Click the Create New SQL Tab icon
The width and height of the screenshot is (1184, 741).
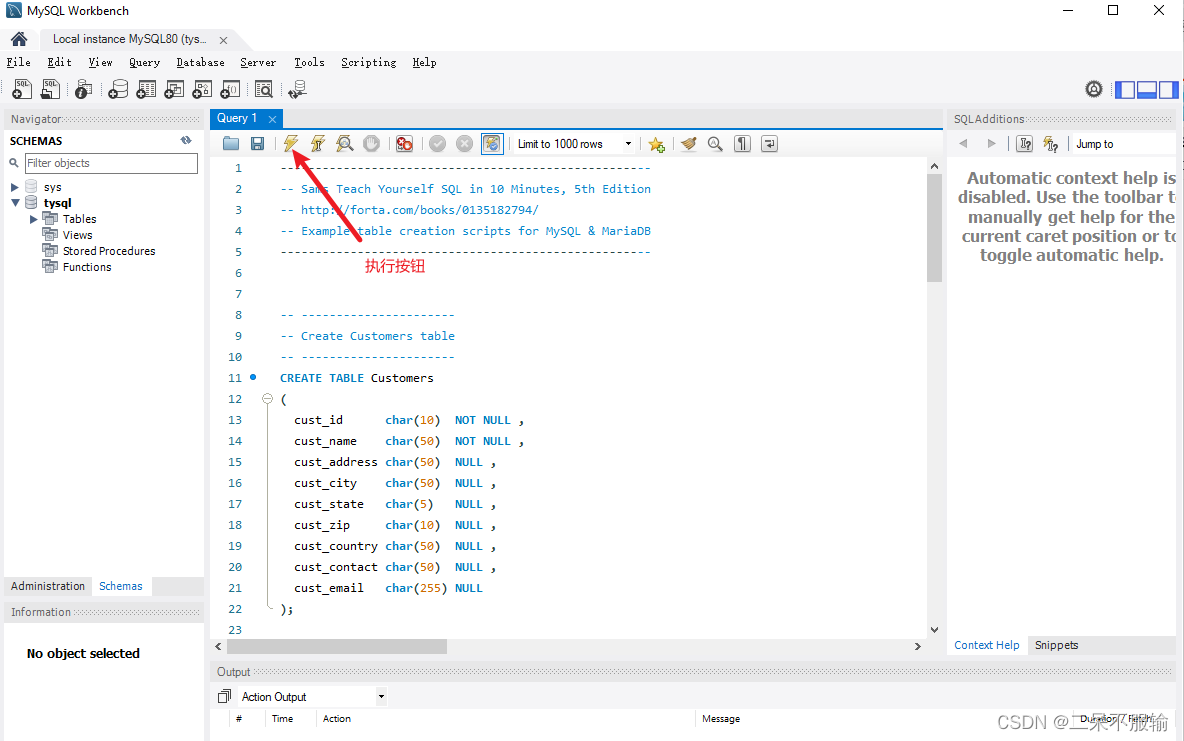[21, 89]
